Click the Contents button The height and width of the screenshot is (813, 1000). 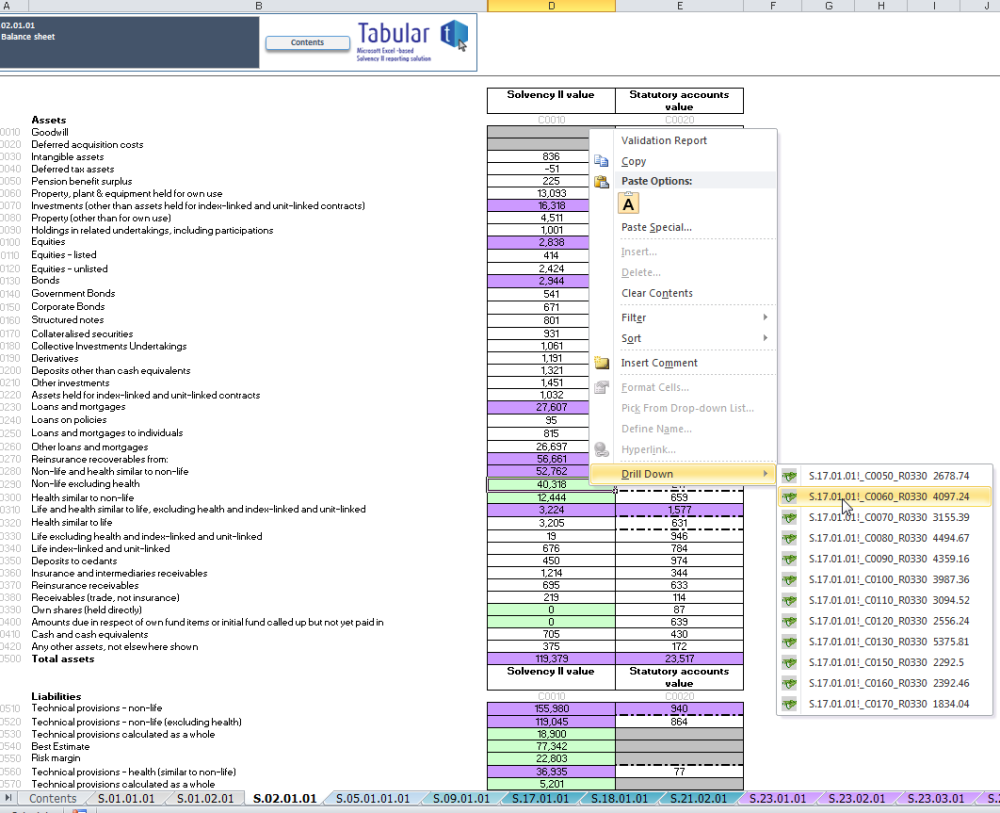click(307, 43)
